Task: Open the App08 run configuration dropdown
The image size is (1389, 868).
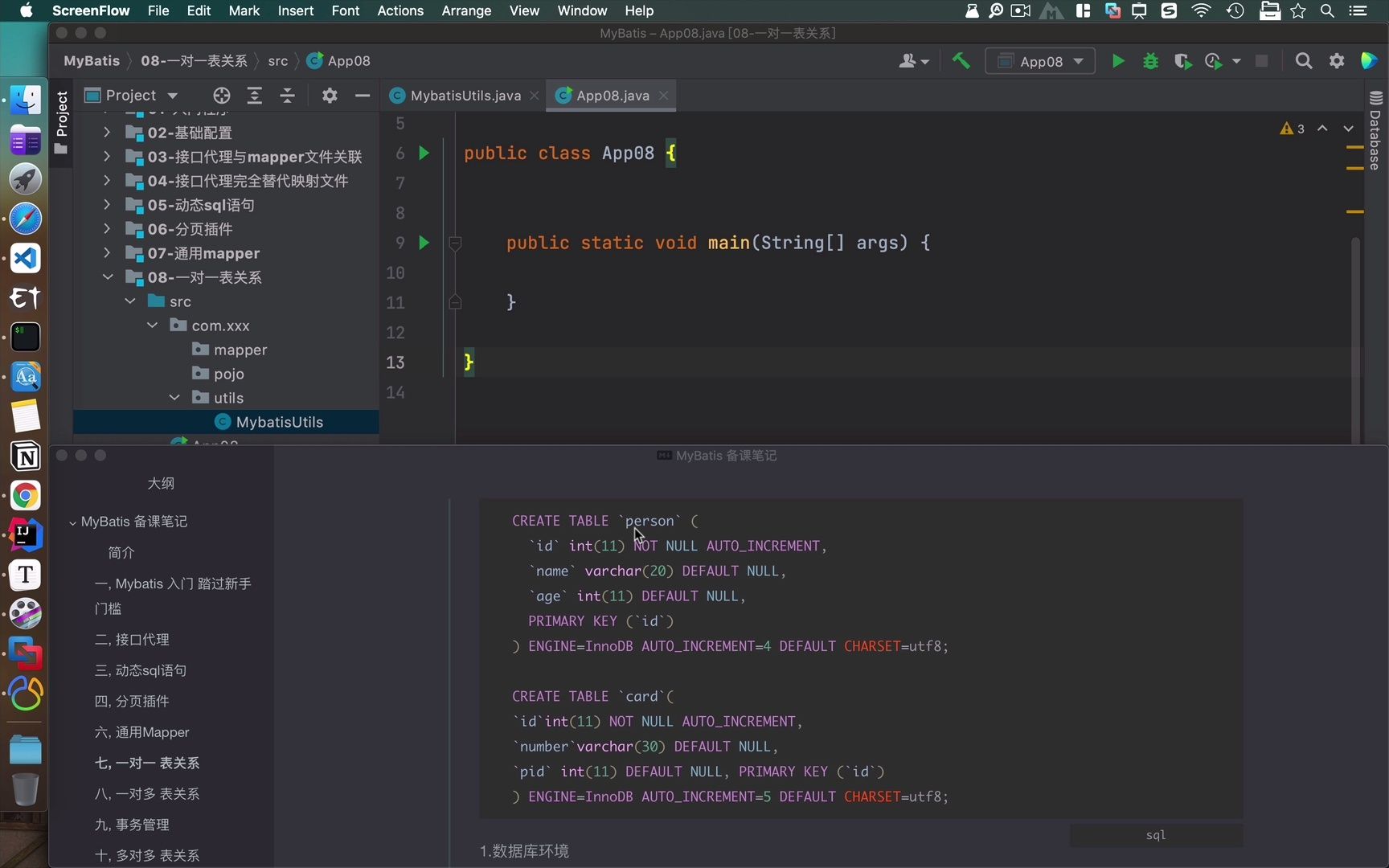Action: (x=1040, y=61)
